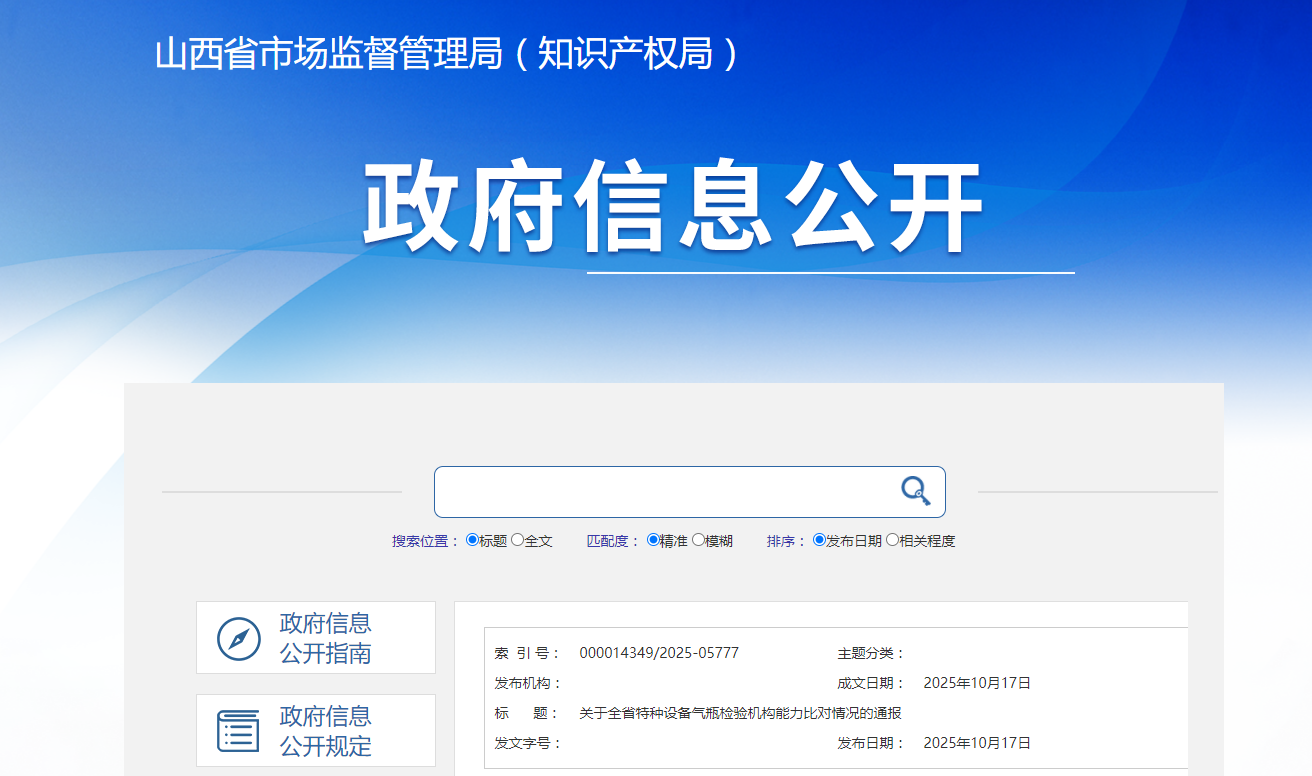1312x776 pixels.
Task: Click the large 政府信息公开 banner heading
Action: (x=672, y=209)
